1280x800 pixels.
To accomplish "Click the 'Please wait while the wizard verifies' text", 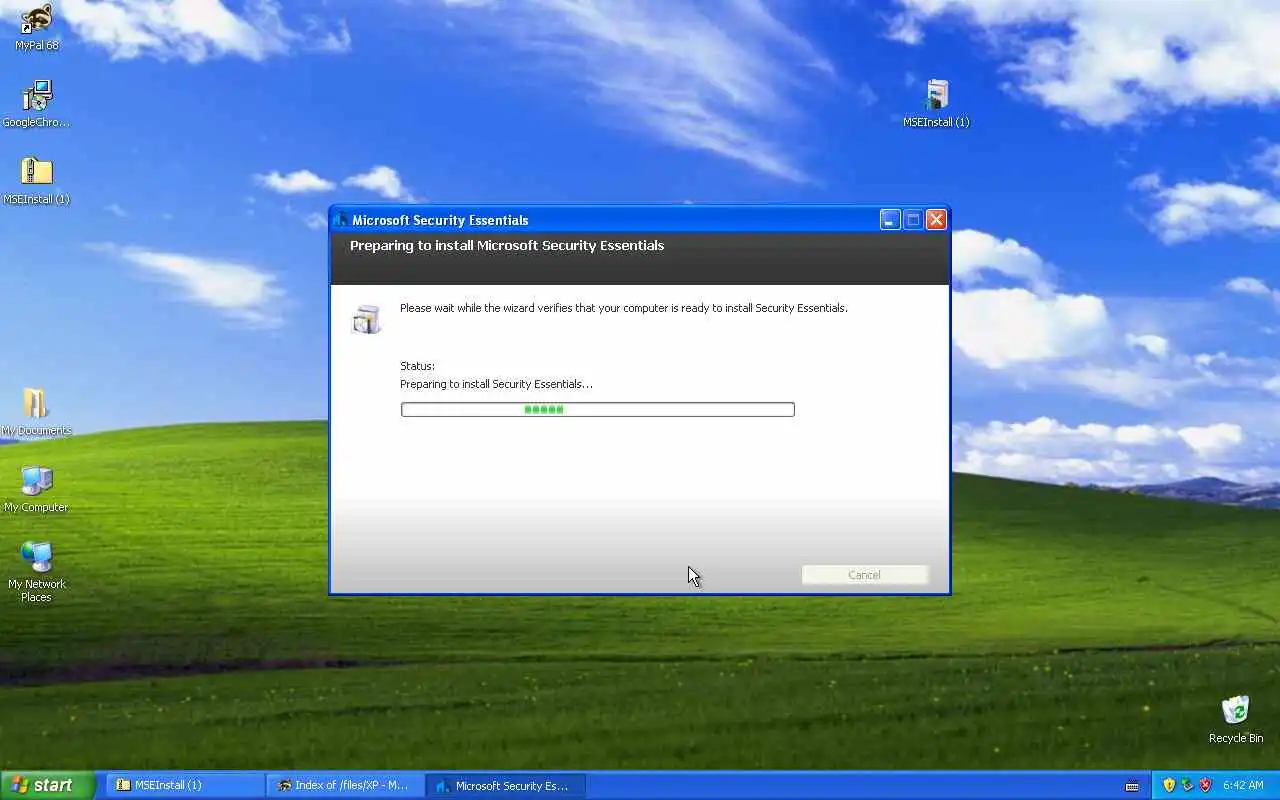I will tap(624, 308).
